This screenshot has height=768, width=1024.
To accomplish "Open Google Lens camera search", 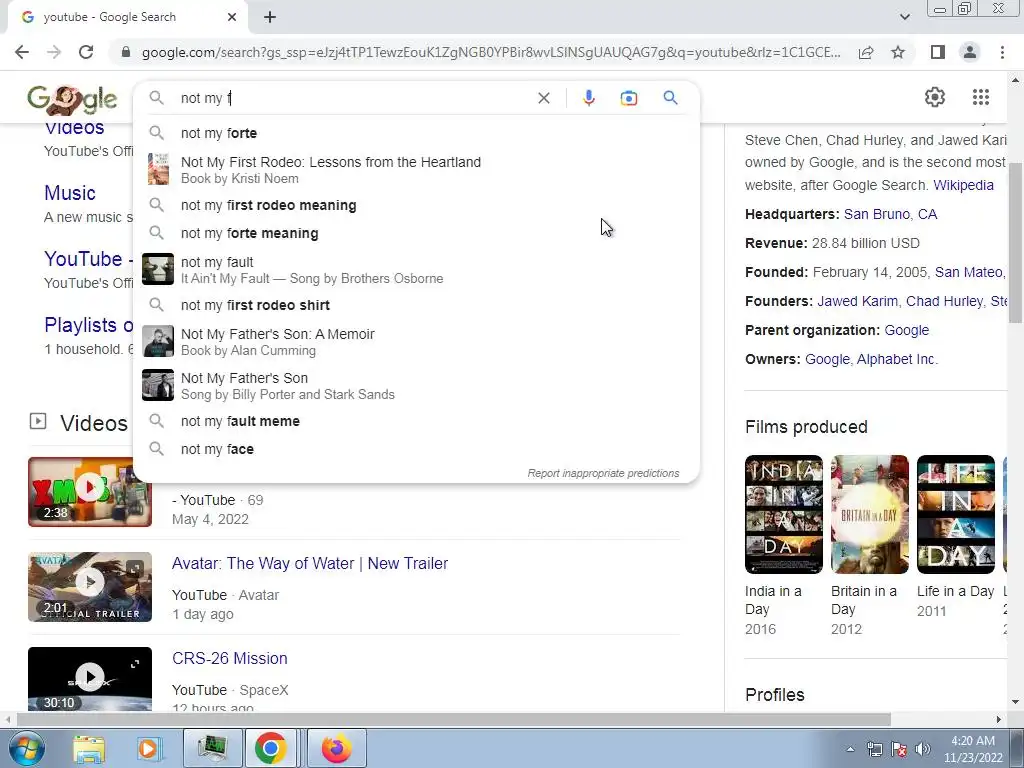I will pos(629,98).
